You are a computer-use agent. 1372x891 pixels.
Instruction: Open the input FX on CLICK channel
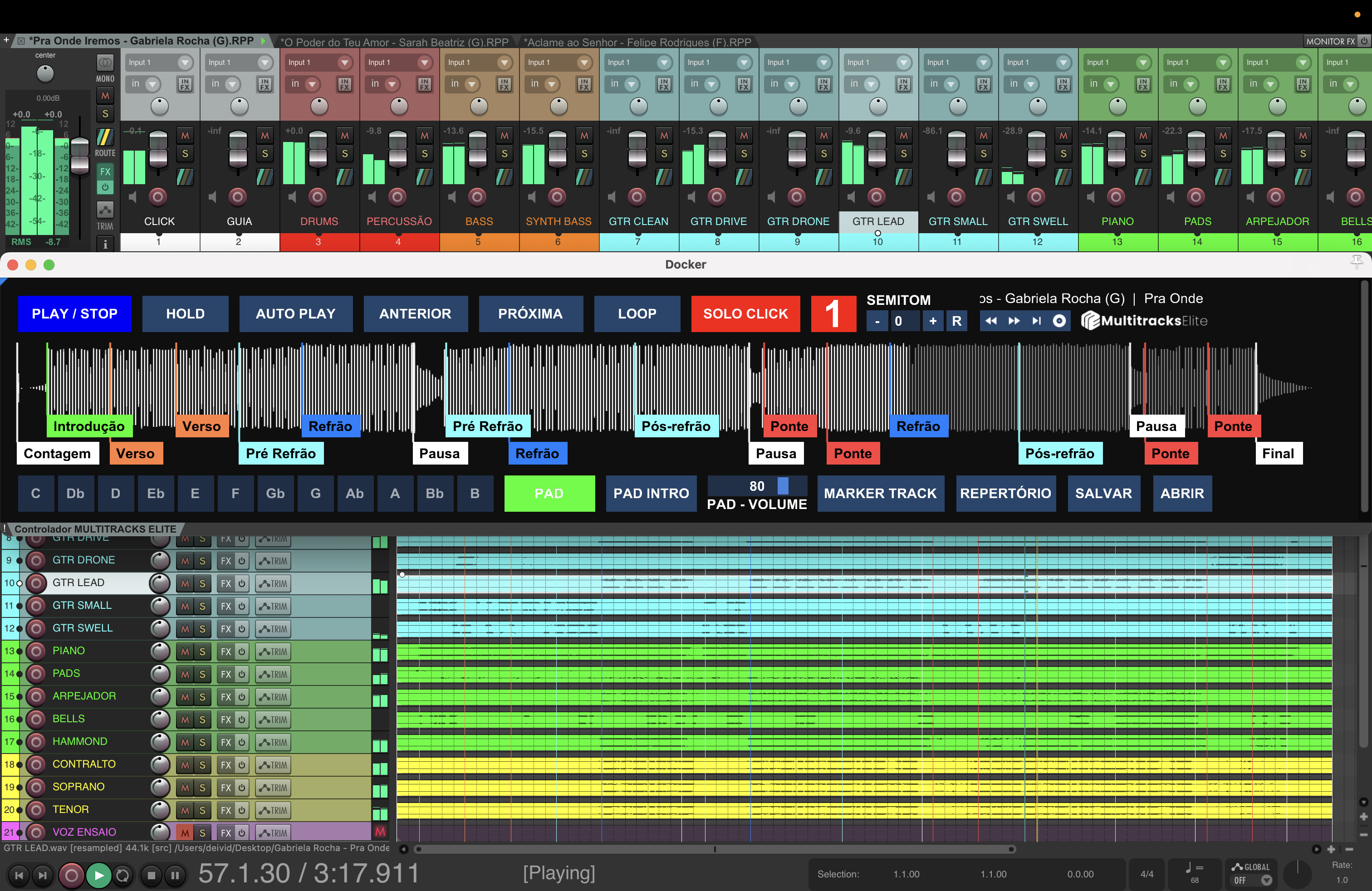point(185,84)
